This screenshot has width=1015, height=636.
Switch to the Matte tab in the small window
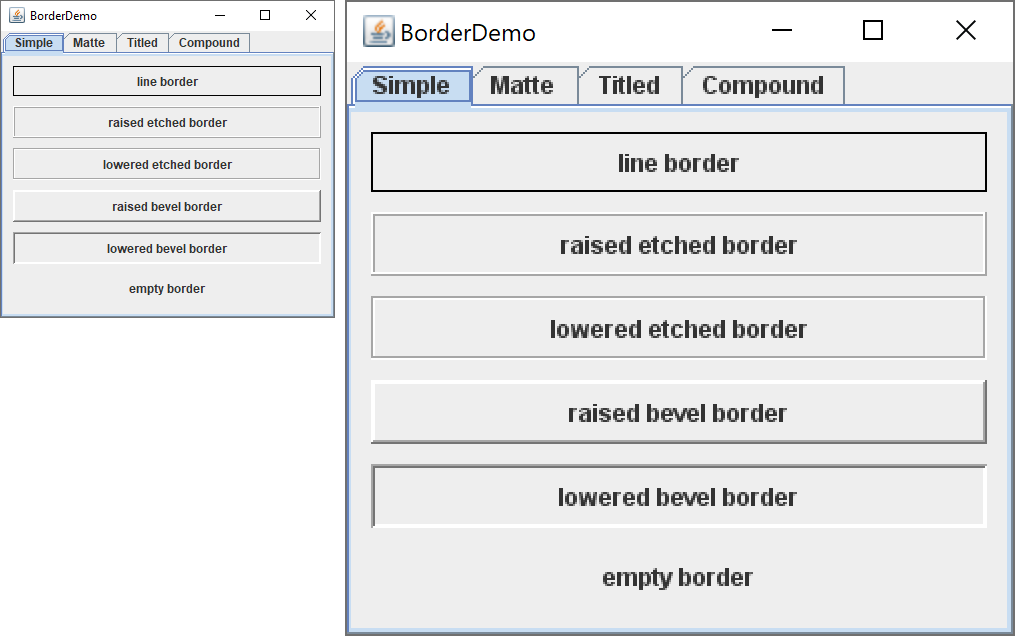[x=89, y=43]
